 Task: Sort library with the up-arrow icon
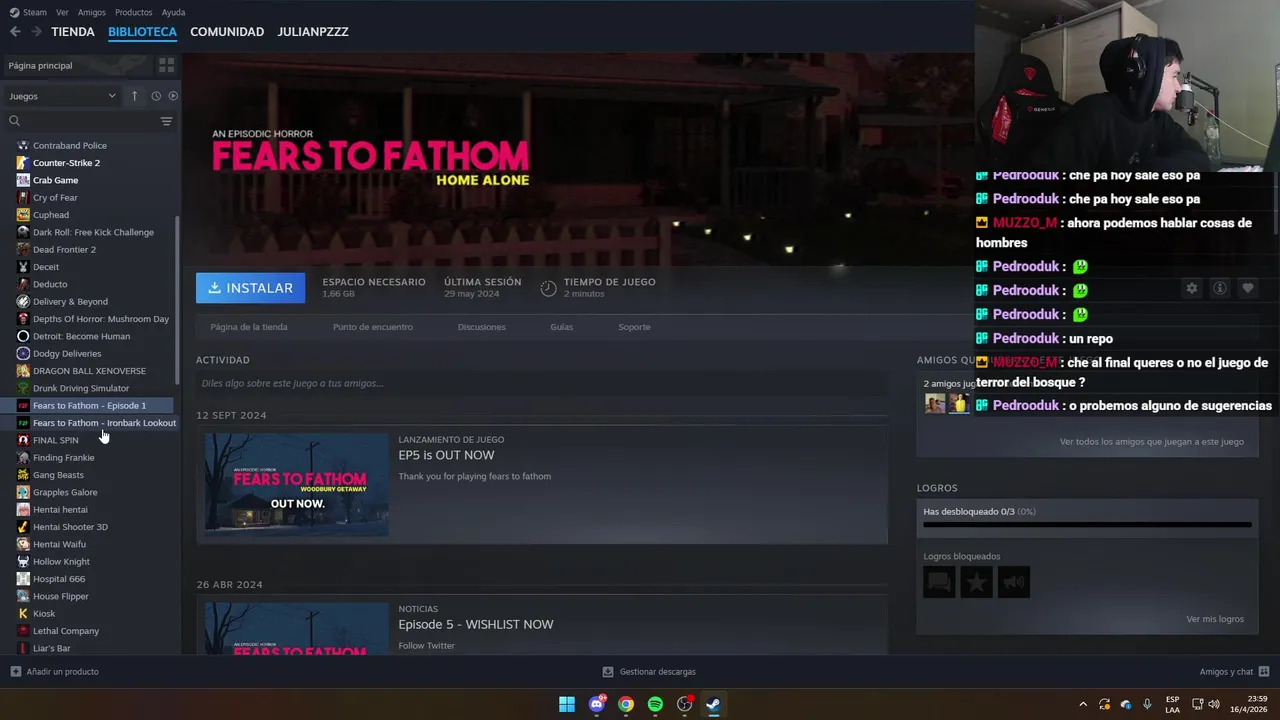(134, 96)
